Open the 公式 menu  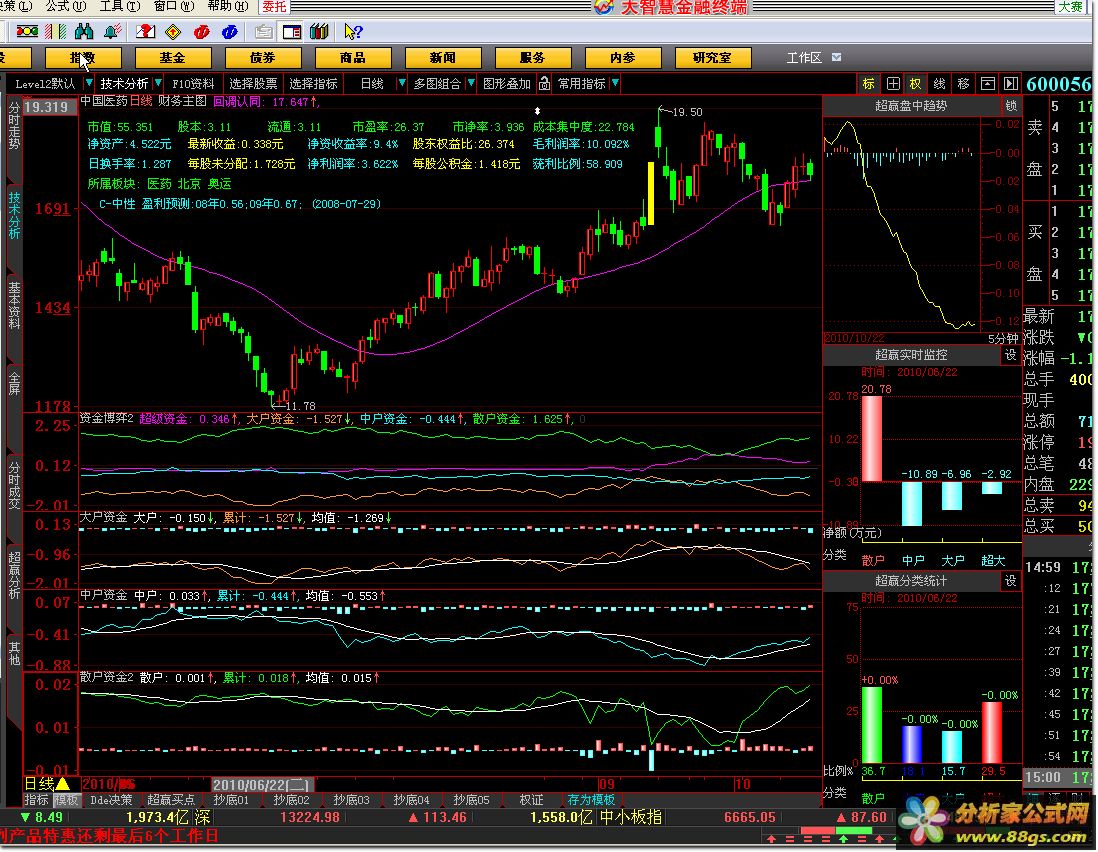[x=65, y=6]
